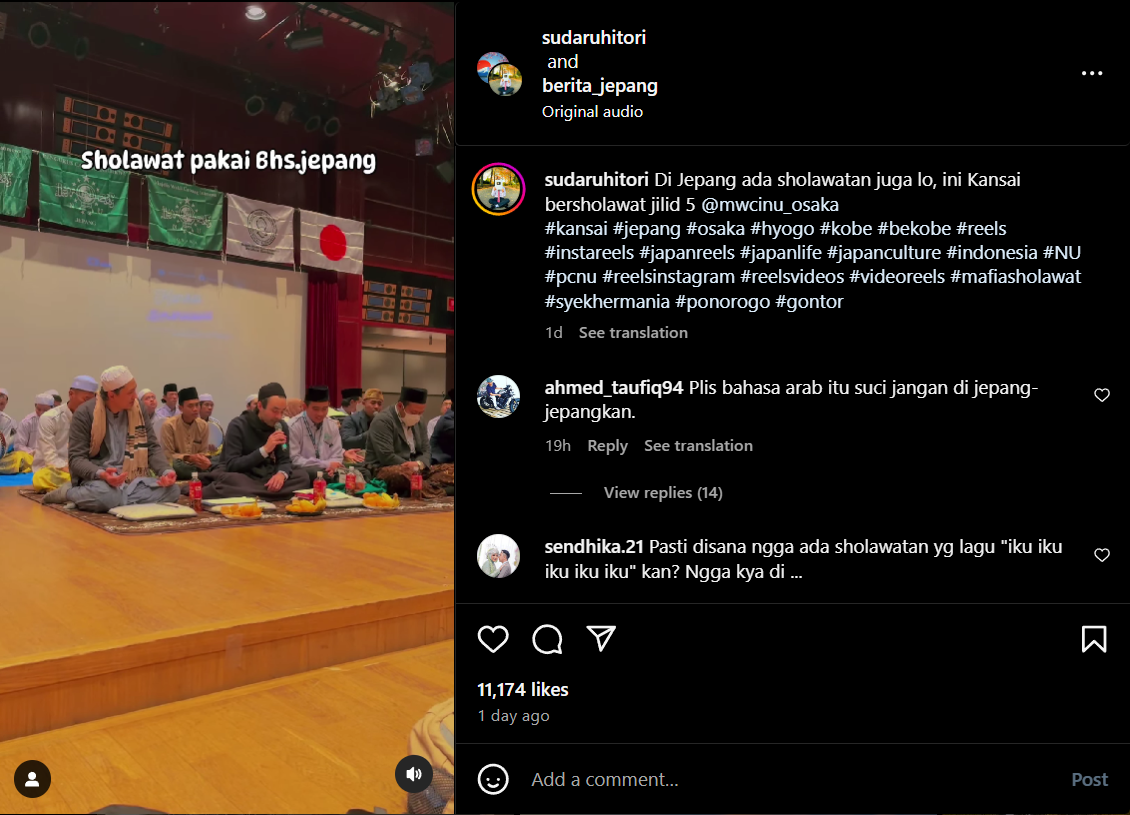Save the post with the bookmark icon
The image size is (1130, 815).
tap(1093, 638)
